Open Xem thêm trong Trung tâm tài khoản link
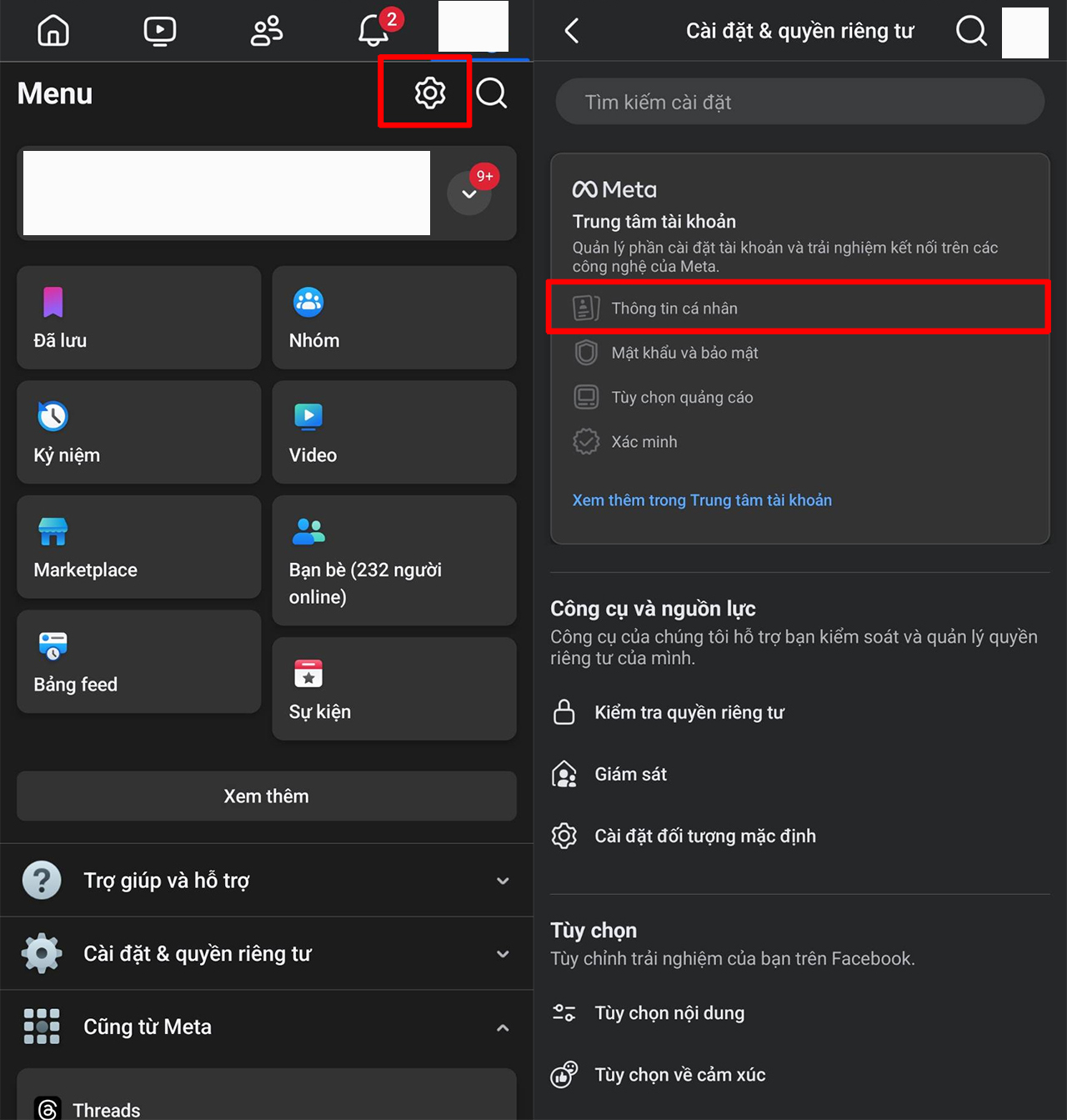Image resolution: width=1067 pixels, height=1120 pixels. pos(702,500)
